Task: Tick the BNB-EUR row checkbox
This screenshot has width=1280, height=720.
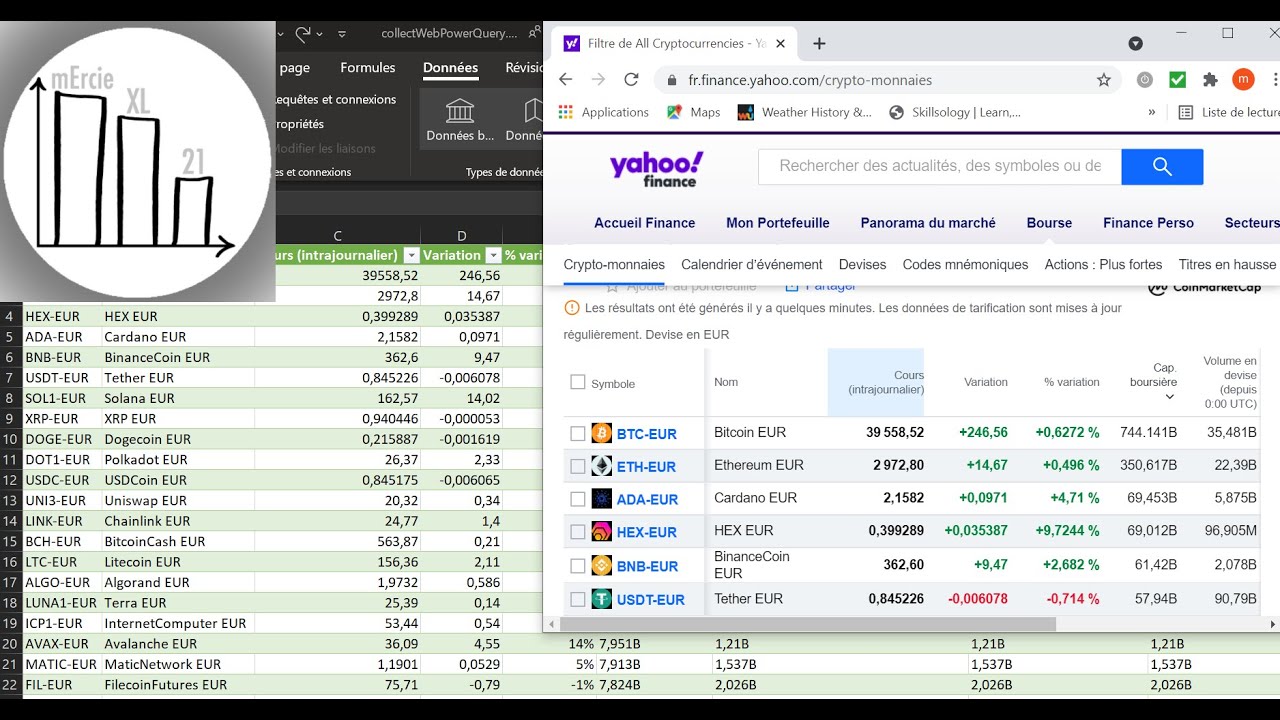Action: [578, 566]
